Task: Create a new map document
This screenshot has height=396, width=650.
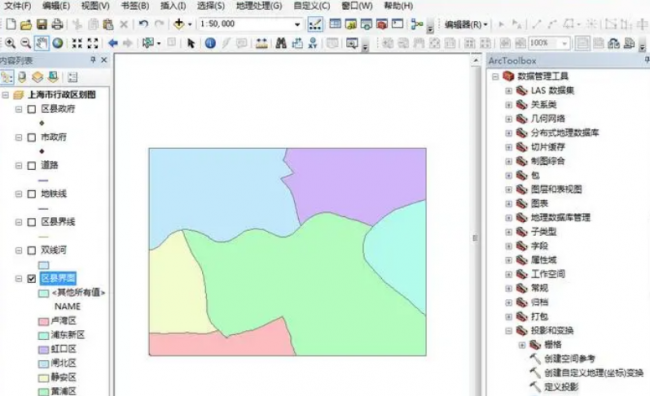Action: [10, 24]
